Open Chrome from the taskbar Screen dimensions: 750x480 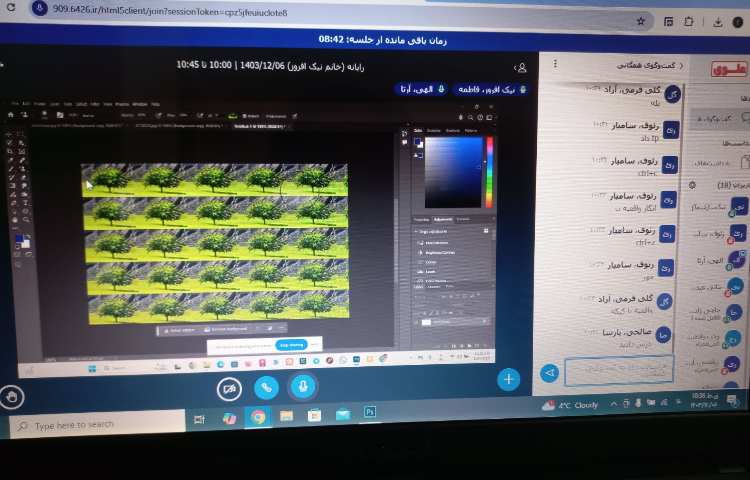point(258,417)
